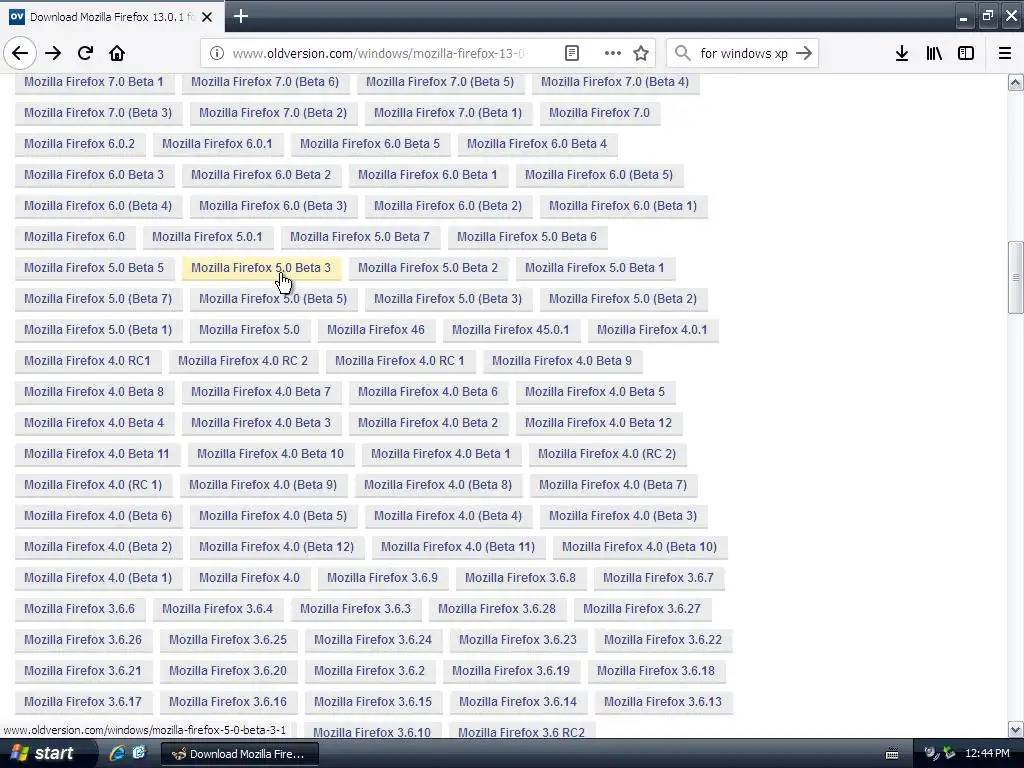Toggle reader view in address bar
Viewport: 1024px width, 768px height.
pyautogui.click(x=571, y=53)
